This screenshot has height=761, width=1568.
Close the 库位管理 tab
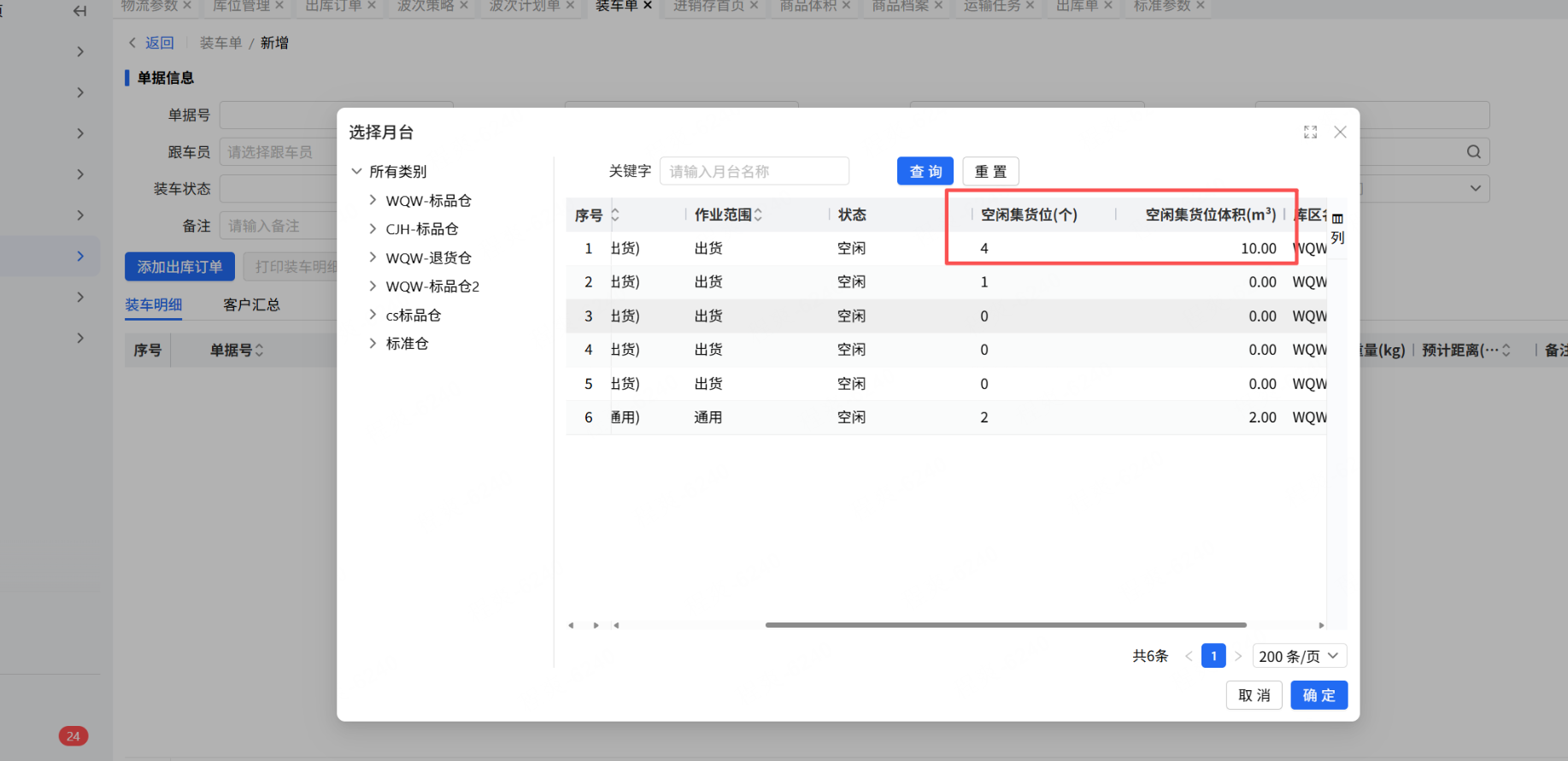(279, 5)
